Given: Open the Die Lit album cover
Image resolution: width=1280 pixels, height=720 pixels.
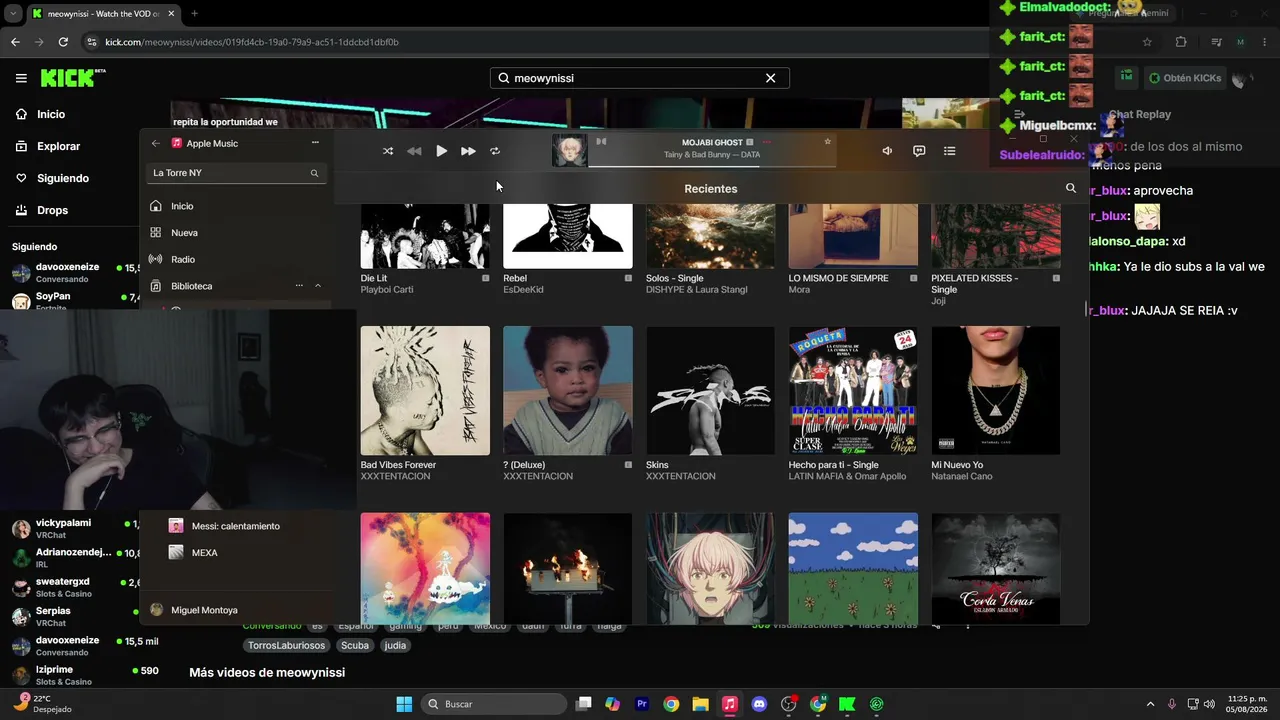Looking at the screenshot, I should pos(425,235).
